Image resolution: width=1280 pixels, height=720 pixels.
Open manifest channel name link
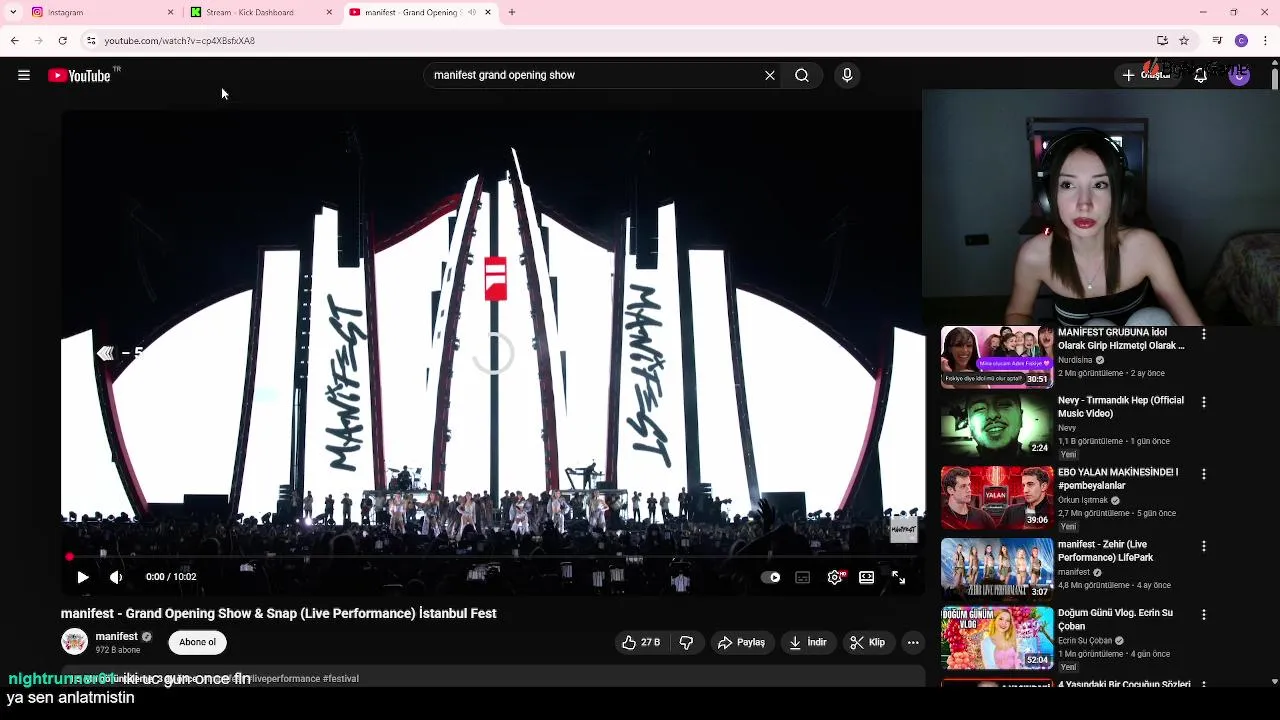click(117, 636)
